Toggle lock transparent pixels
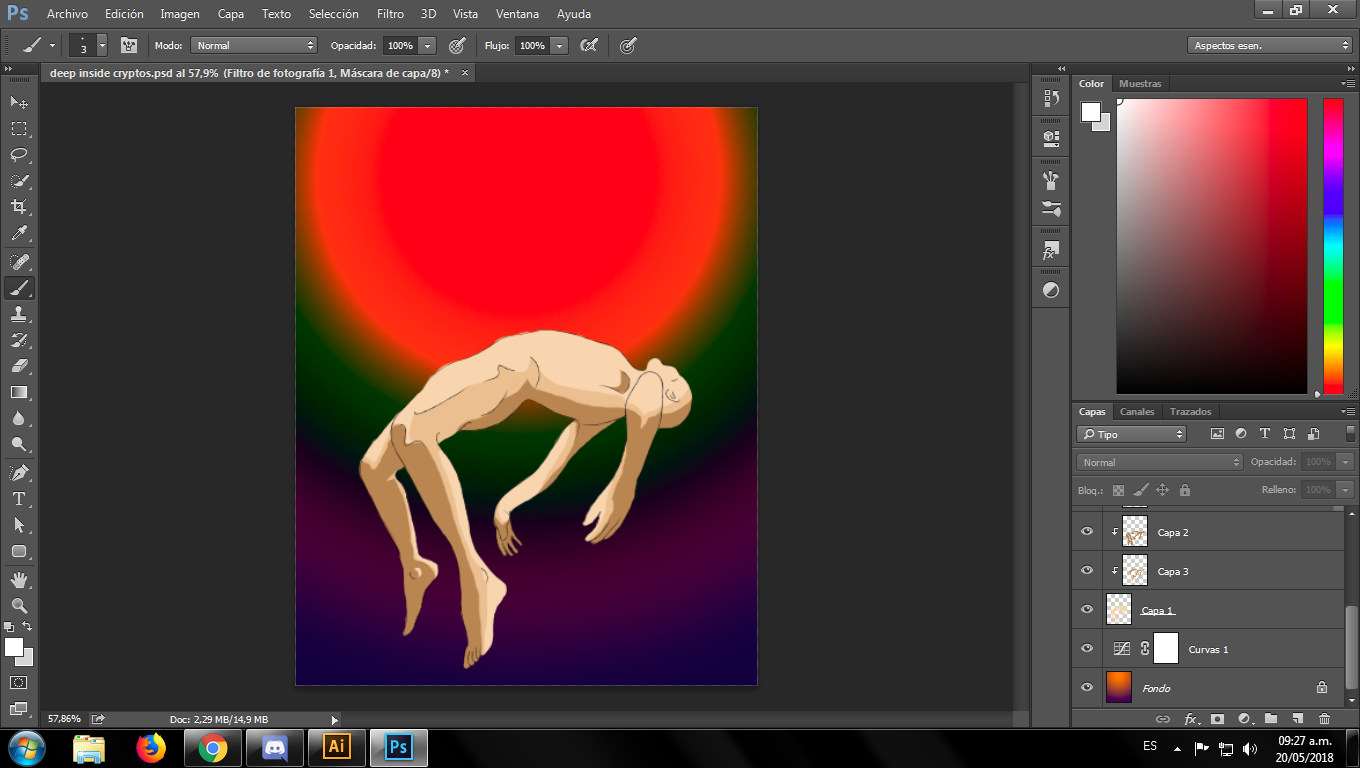The height and width of the screenshot is (768, 1360). 1118,490
